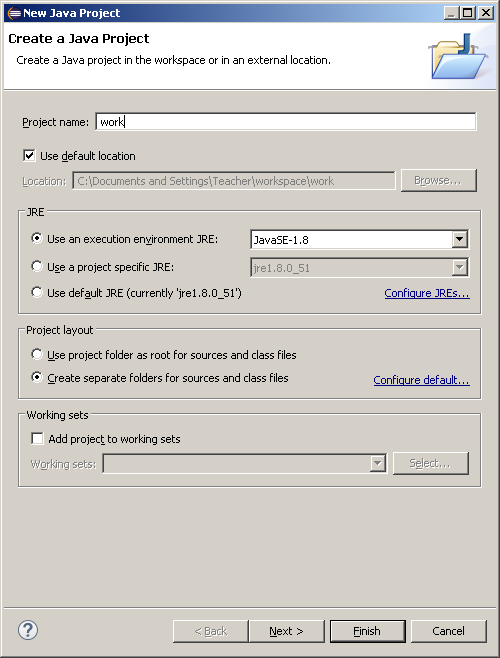Enable Add project to working sets

[37, 439]
